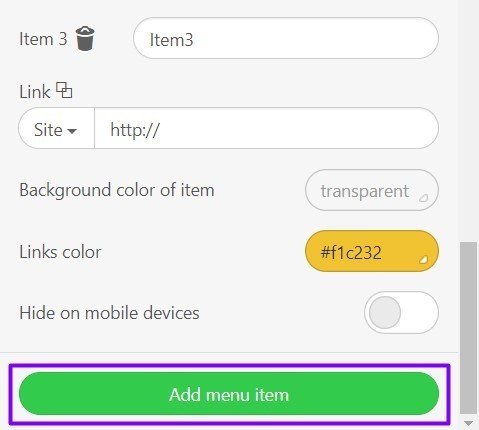
Task: Open the Site link type dropdown
Action: [56, 128]
